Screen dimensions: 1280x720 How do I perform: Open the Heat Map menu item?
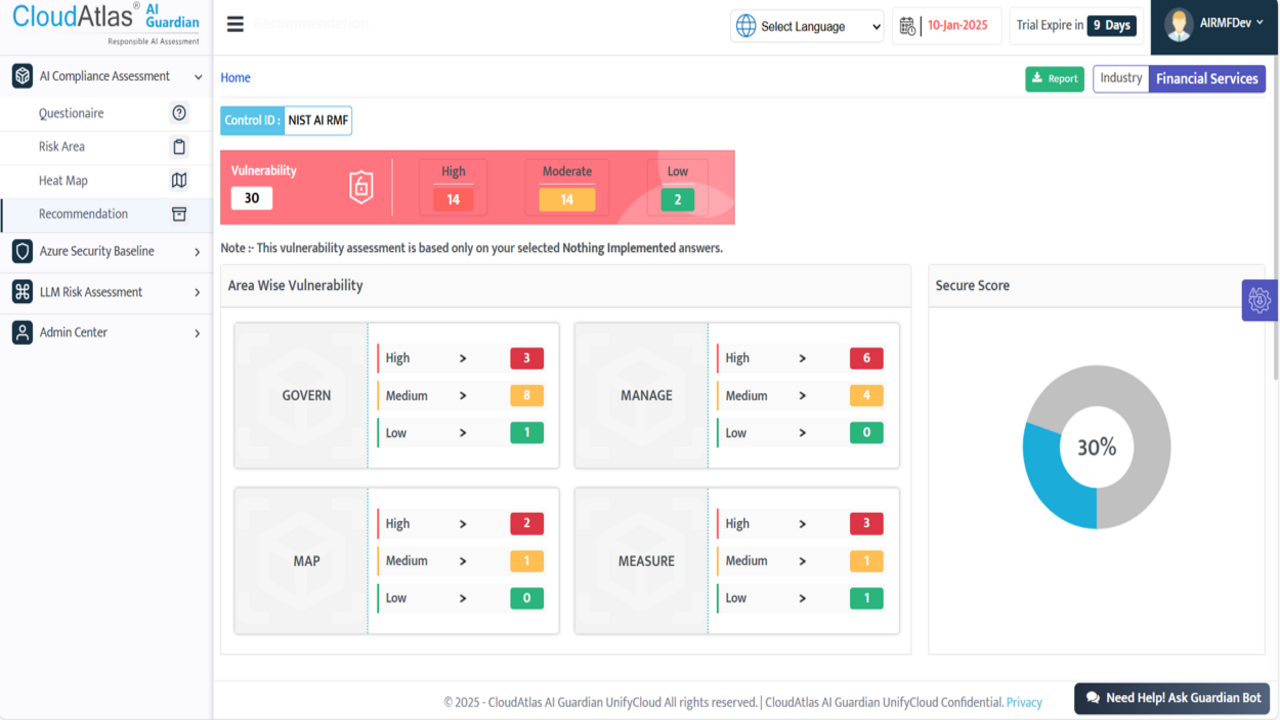pos(106,181)
